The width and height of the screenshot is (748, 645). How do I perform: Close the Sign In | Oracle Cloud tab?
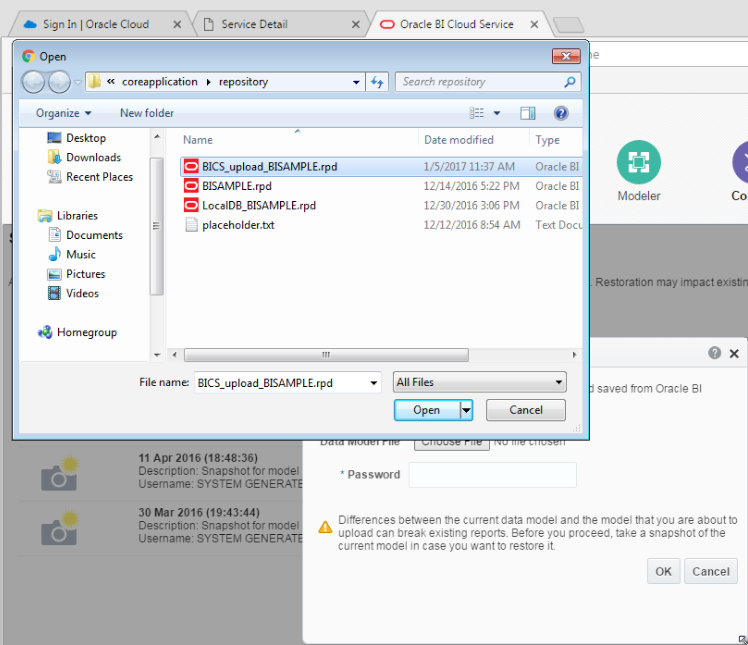tap(177, 24)
